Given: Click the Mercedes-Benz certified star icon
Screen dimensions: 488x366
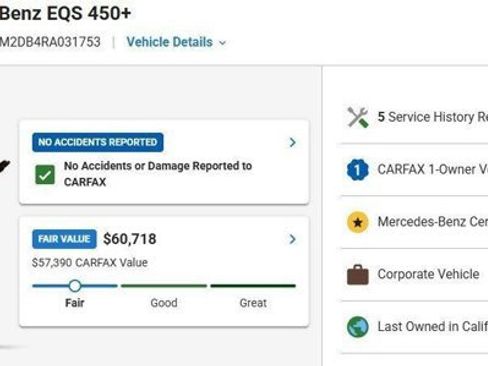Looking at the screenshot, I should pyautogui.click(x=358, y=222).
